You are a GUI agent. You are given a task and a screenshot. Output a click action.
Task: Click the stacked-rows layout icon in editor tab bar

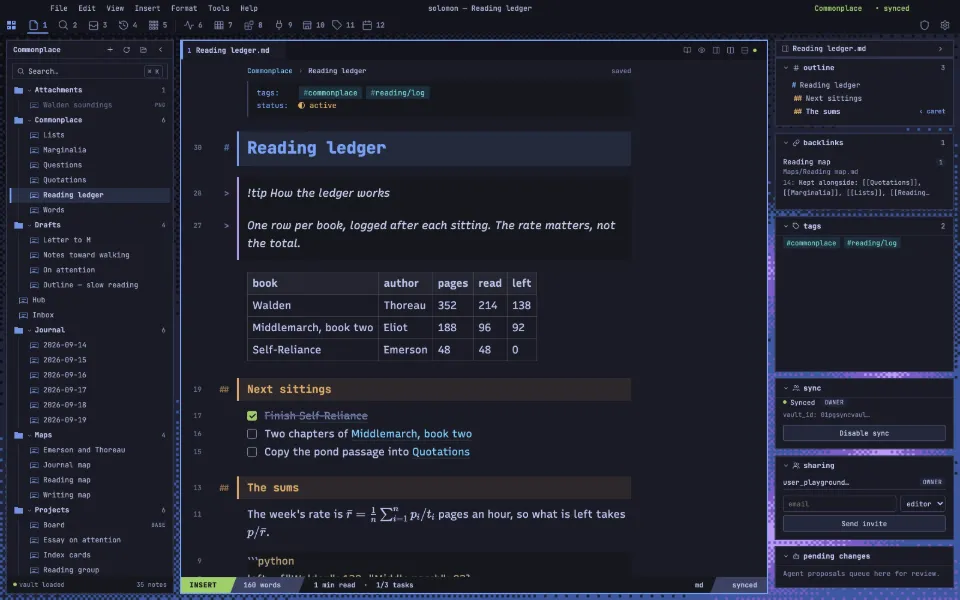(744, 50)
